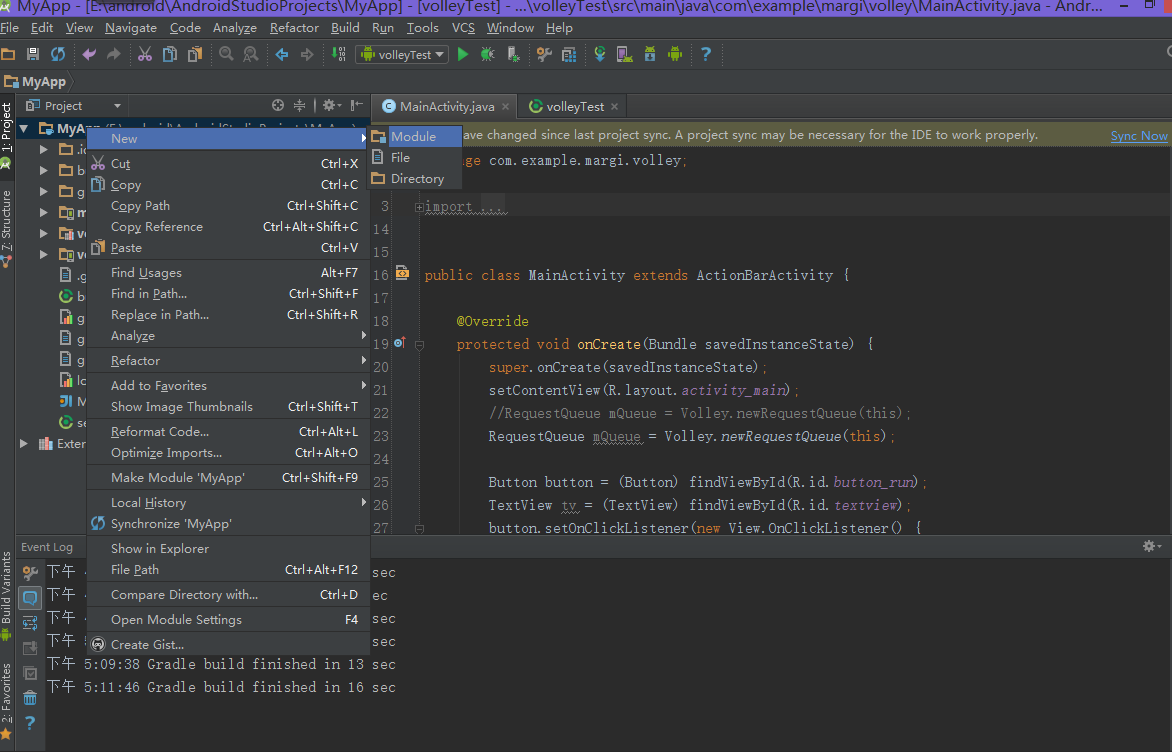Click the Save All toolbar icon
The width and height of the screenshot is (1172, 752).
coord(33,54)
